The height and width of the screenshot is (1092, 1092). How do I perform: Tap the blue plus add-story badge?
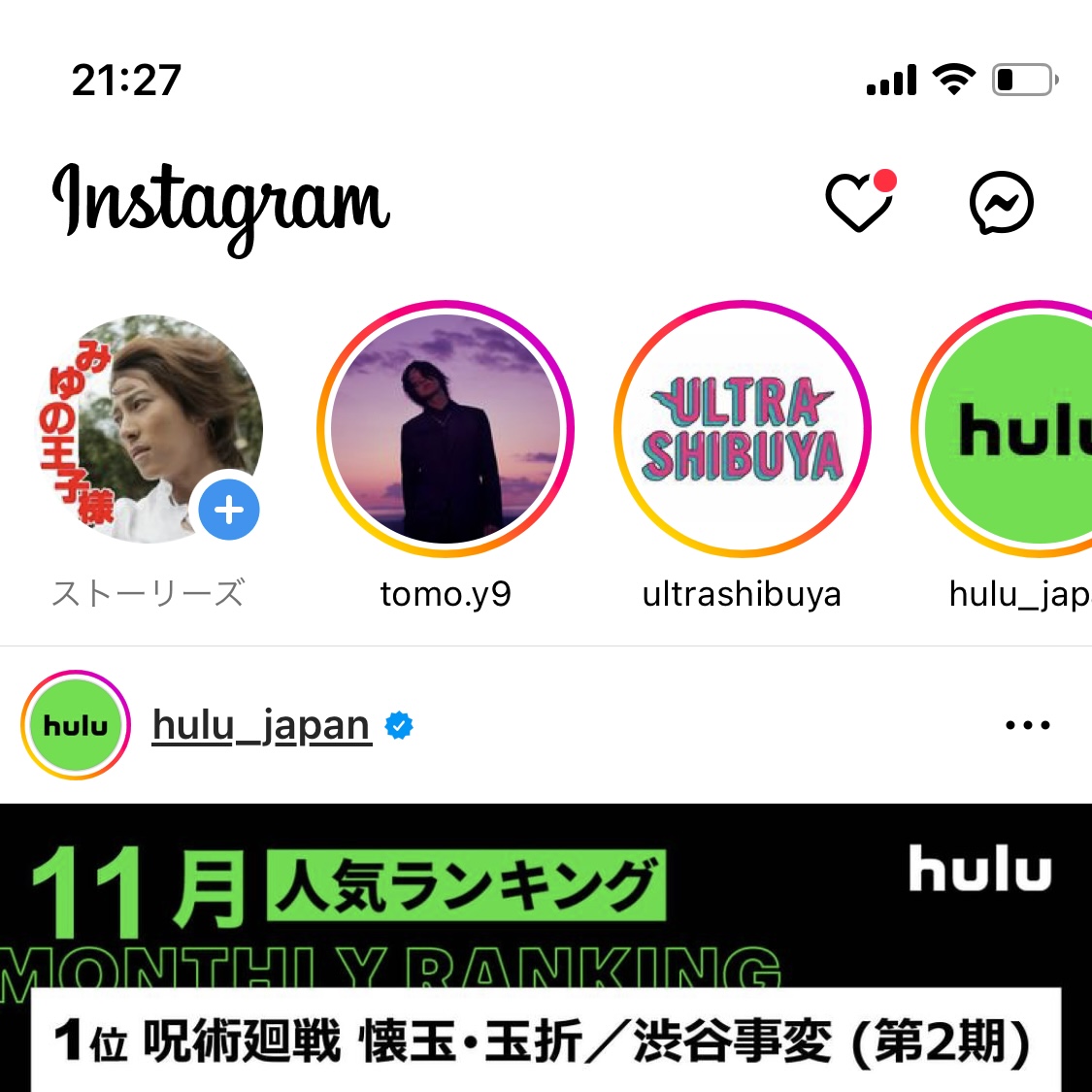tap(229, 510)
